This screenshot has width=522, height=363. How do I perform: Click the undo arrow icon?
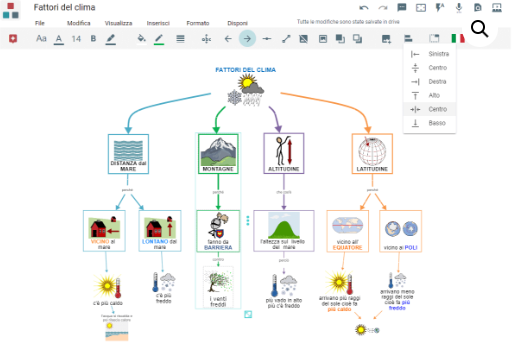tap(364, 8)
